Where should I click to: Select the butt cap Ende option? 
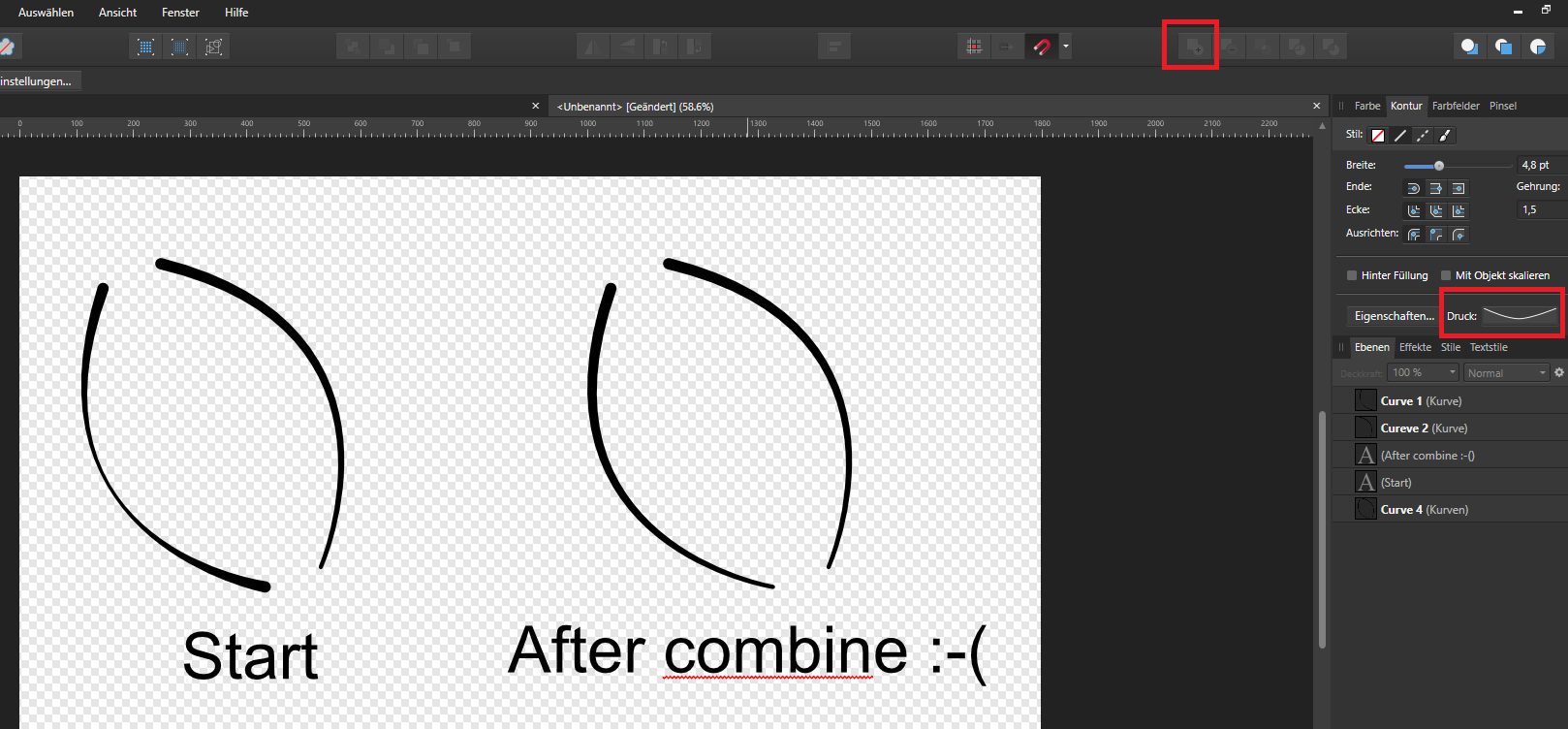coord(1436,188)
